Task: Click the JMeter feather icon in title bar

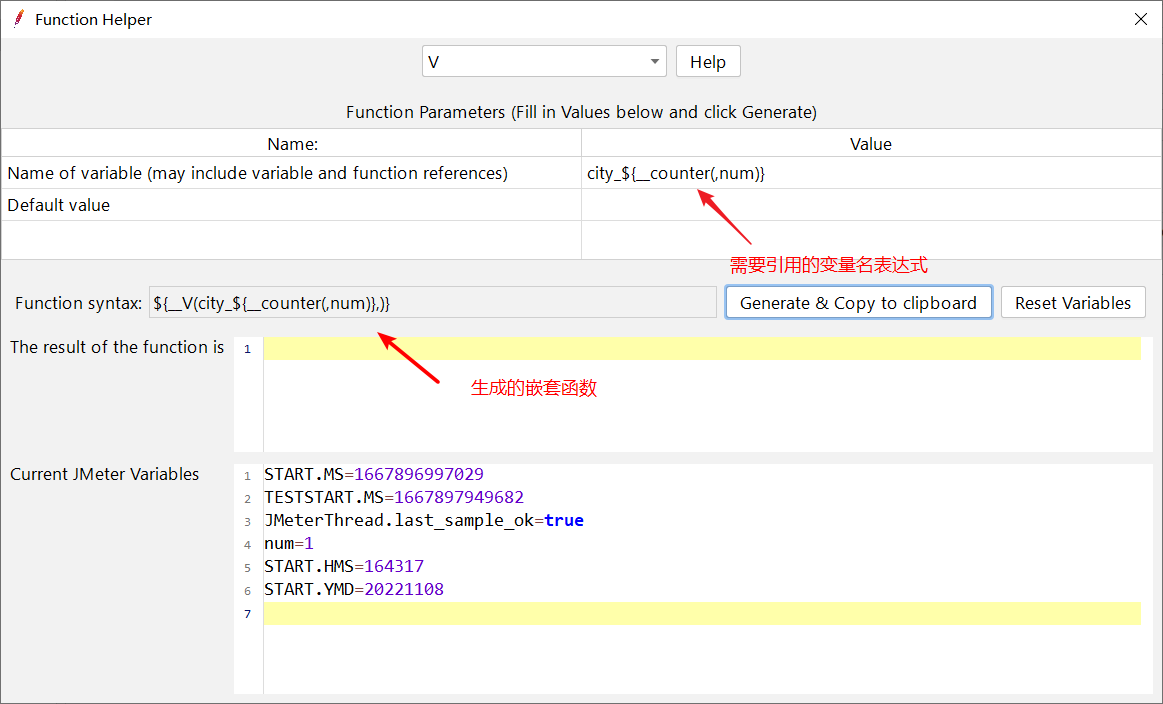Action: click(18, 19)
